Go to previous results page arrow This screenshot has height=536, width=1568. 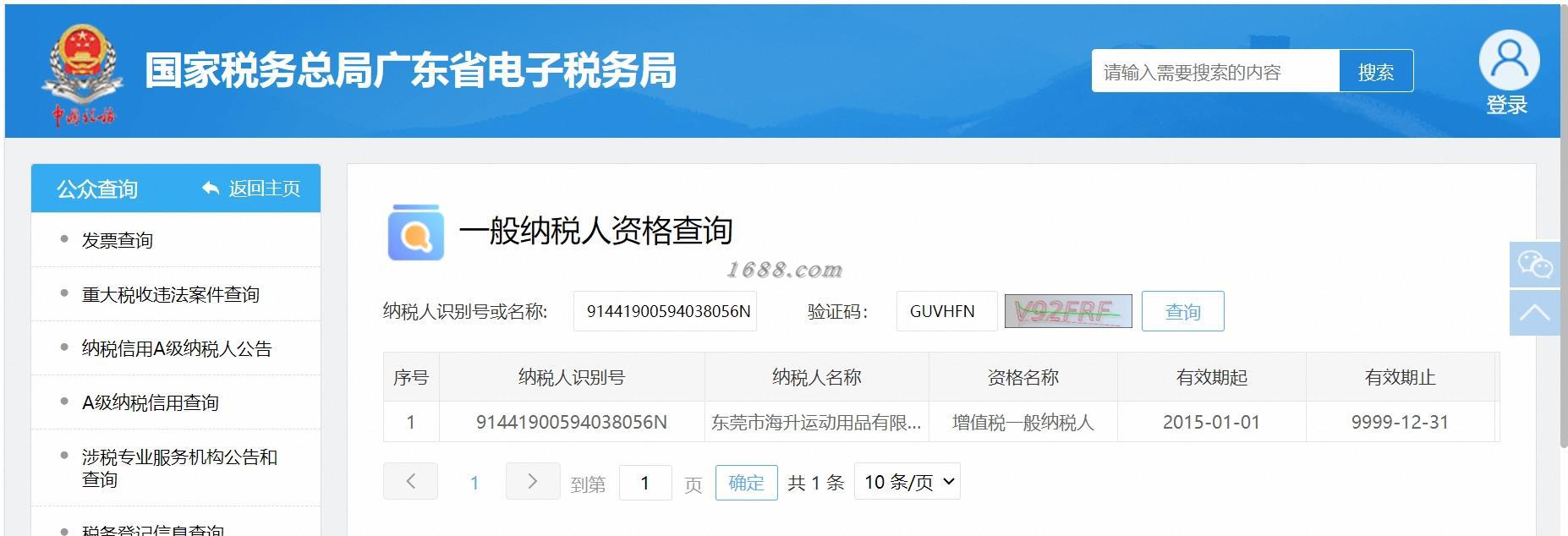[410, 481]
